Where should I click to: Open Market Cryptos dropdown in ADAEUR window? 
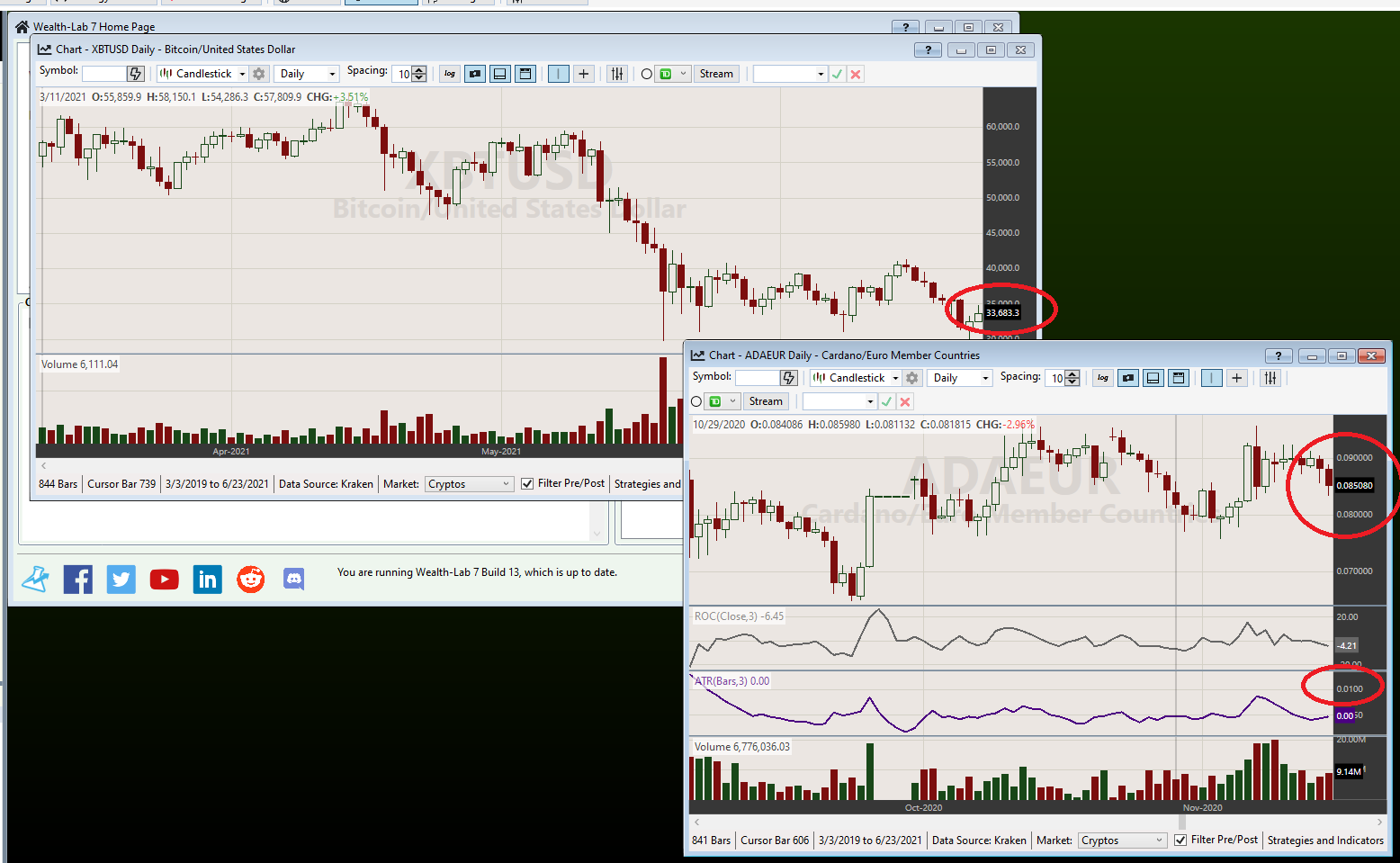point(1122,841)
